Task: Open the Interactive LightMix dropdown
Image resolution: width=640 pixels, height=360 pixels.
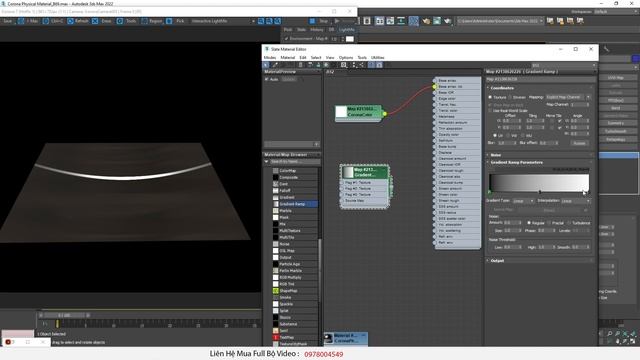Action: tap(223, 21)
